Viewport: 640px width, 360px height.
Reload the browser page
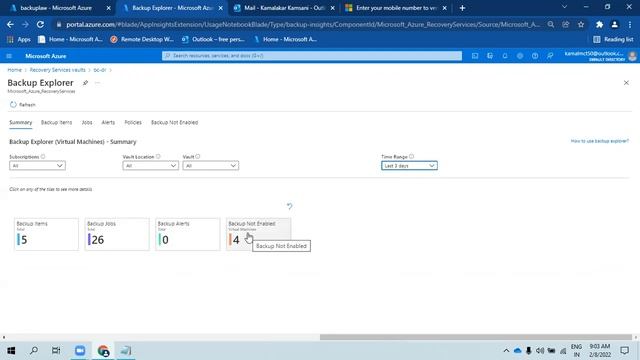pos(40,24)
